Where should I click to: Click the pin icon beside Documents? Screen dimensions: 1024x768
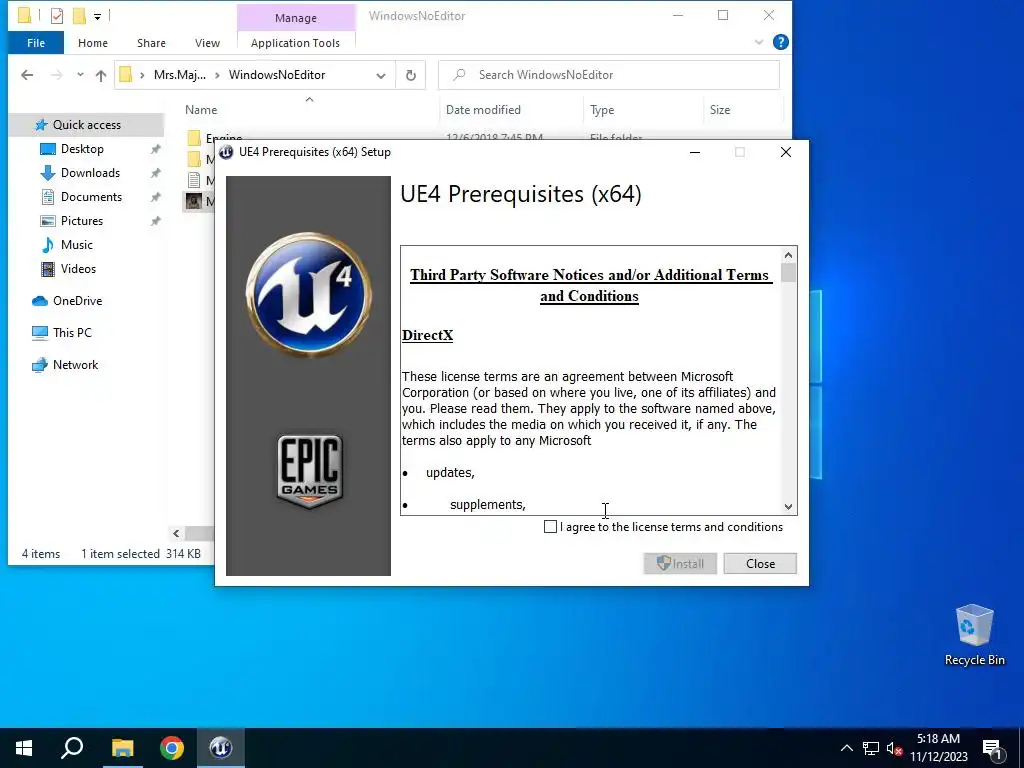[x=155, y=197]
